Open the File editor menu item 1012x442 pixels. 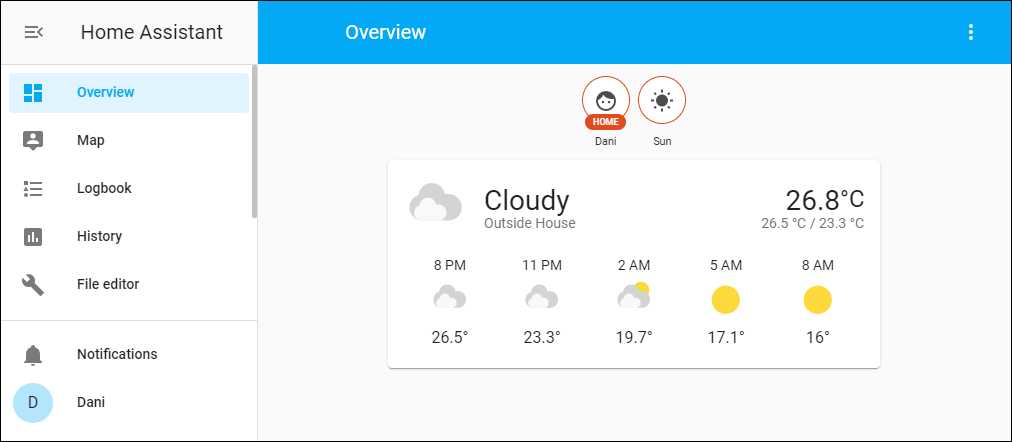click(x=129, y=285)
